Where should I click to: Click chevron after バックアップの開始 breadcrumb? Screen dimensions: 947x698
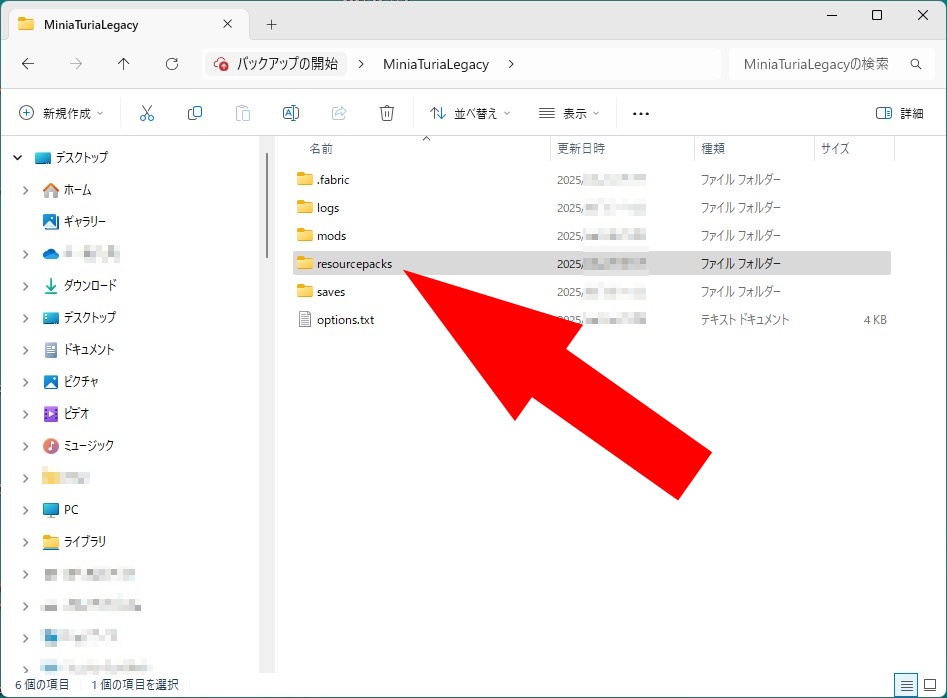coord(361,64)
